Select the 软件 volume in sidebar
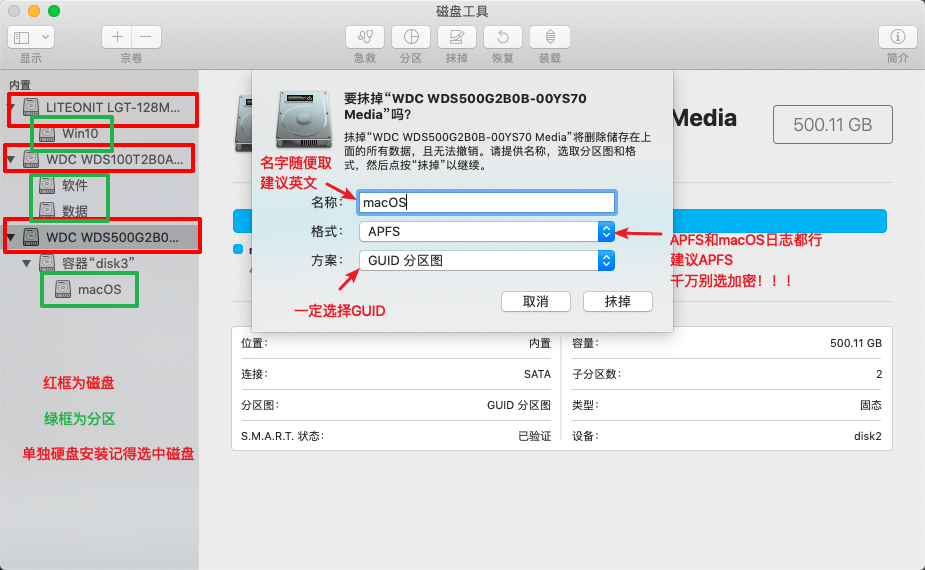The image size is (925, 570). tap(74, 185)
